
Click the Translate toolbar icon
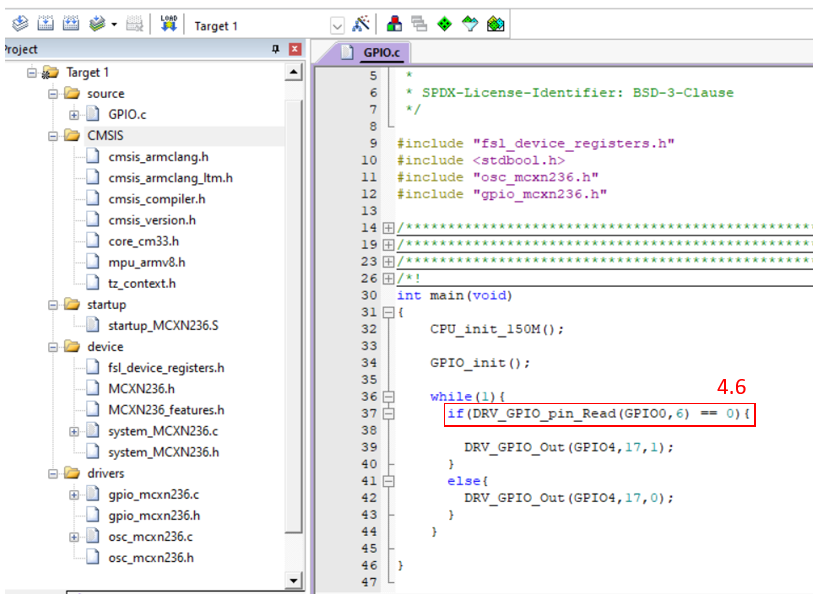pos(19,24)
